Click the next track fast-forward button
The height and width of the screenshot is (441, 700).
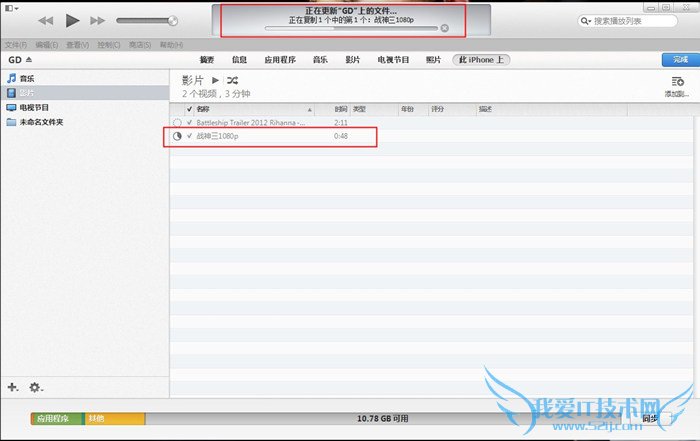point(97,21)
